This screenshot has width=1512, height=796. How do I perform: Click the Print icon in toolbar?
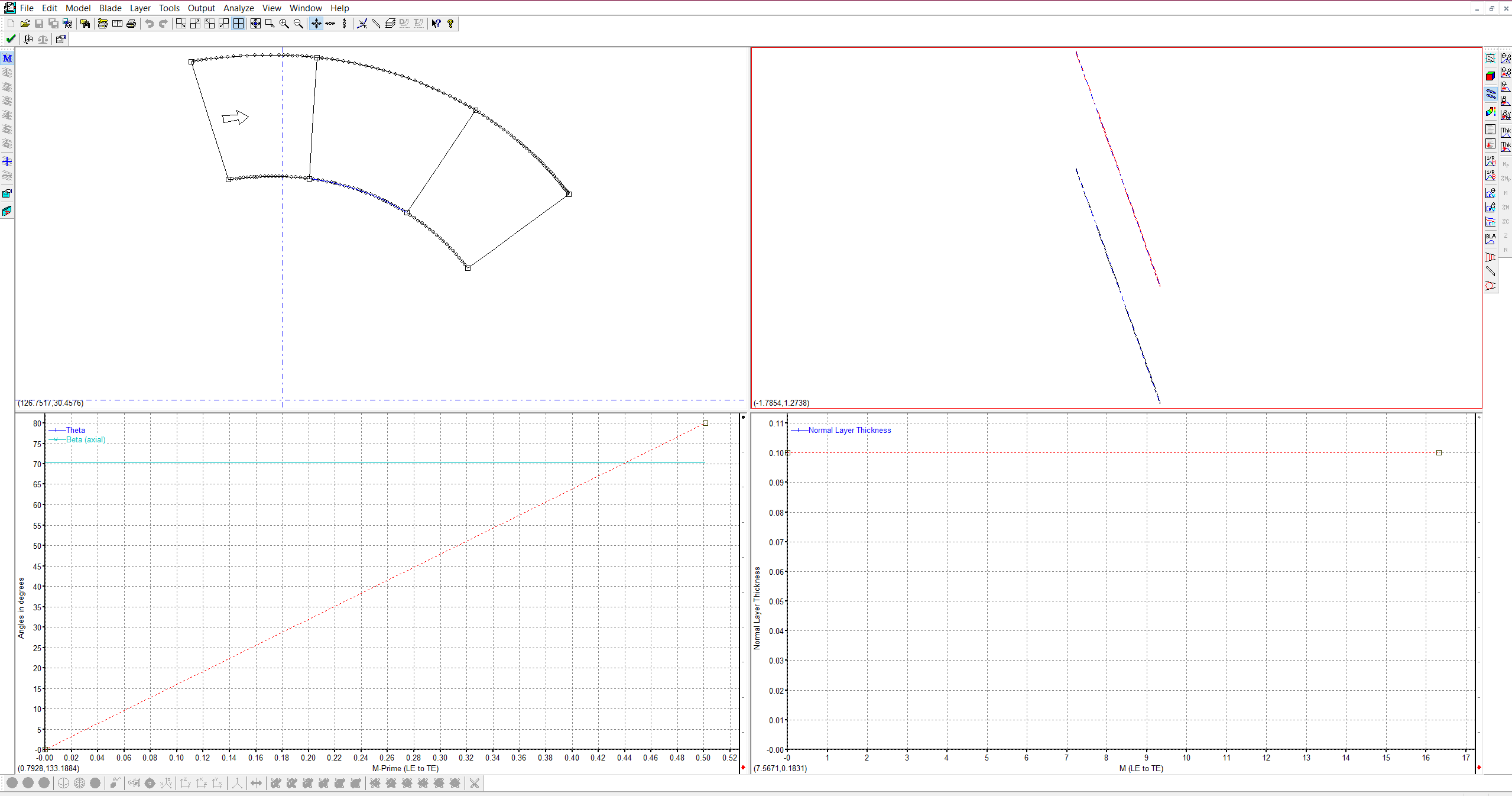[x=131, y=24]
